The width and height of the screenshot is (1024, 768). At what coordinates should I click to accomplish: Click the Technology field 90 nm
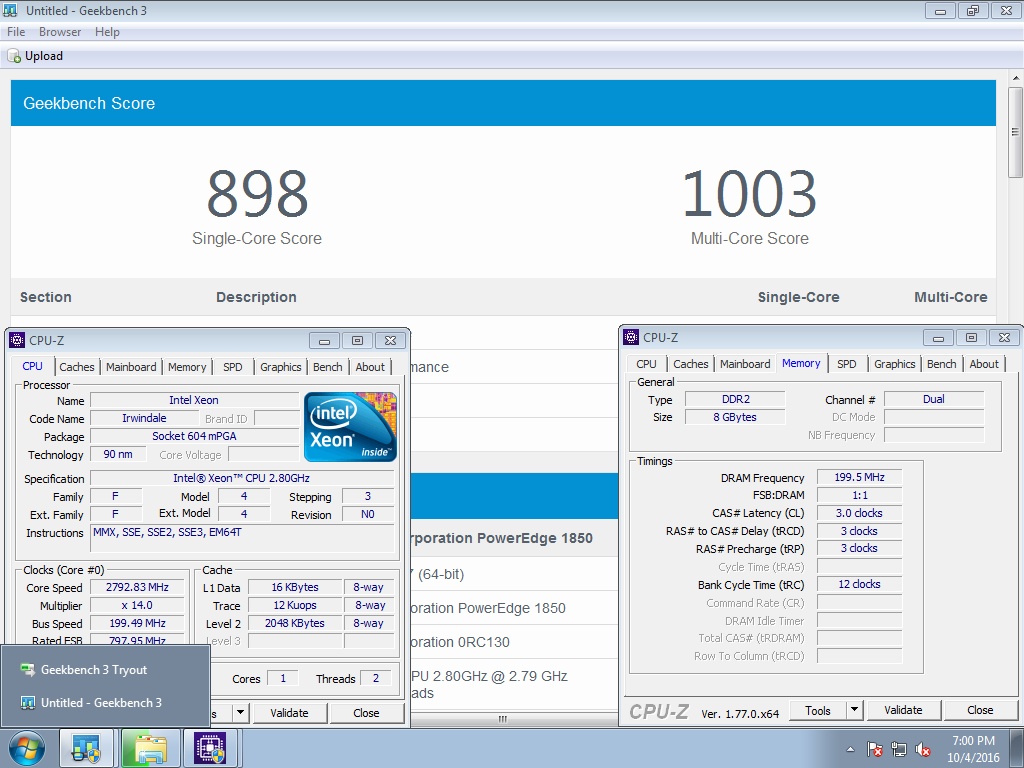click(118, 454)
